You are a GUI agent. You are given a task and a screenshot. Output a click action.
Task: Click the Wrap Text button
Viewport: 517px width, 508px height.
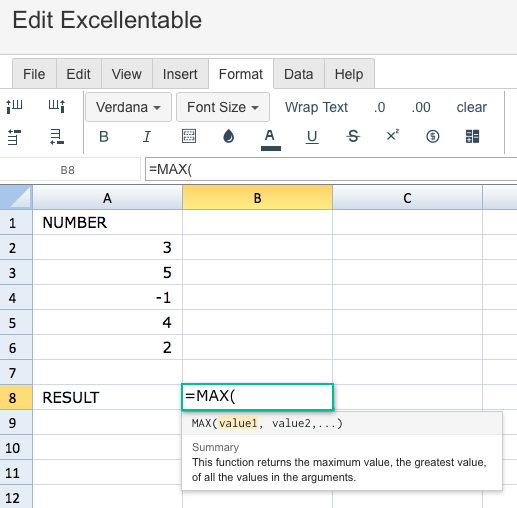(x=316, y=107)
